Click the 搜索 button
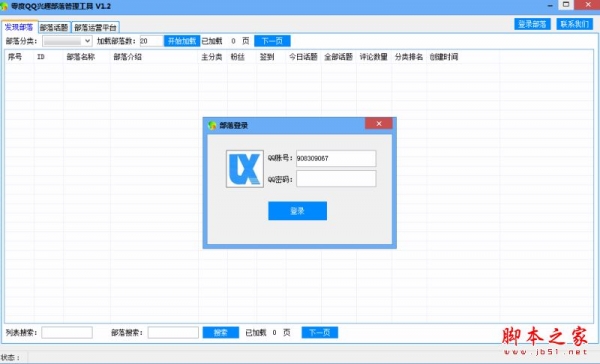The width and height of the screenshot is (600, 364). click(x=221, y=333)
